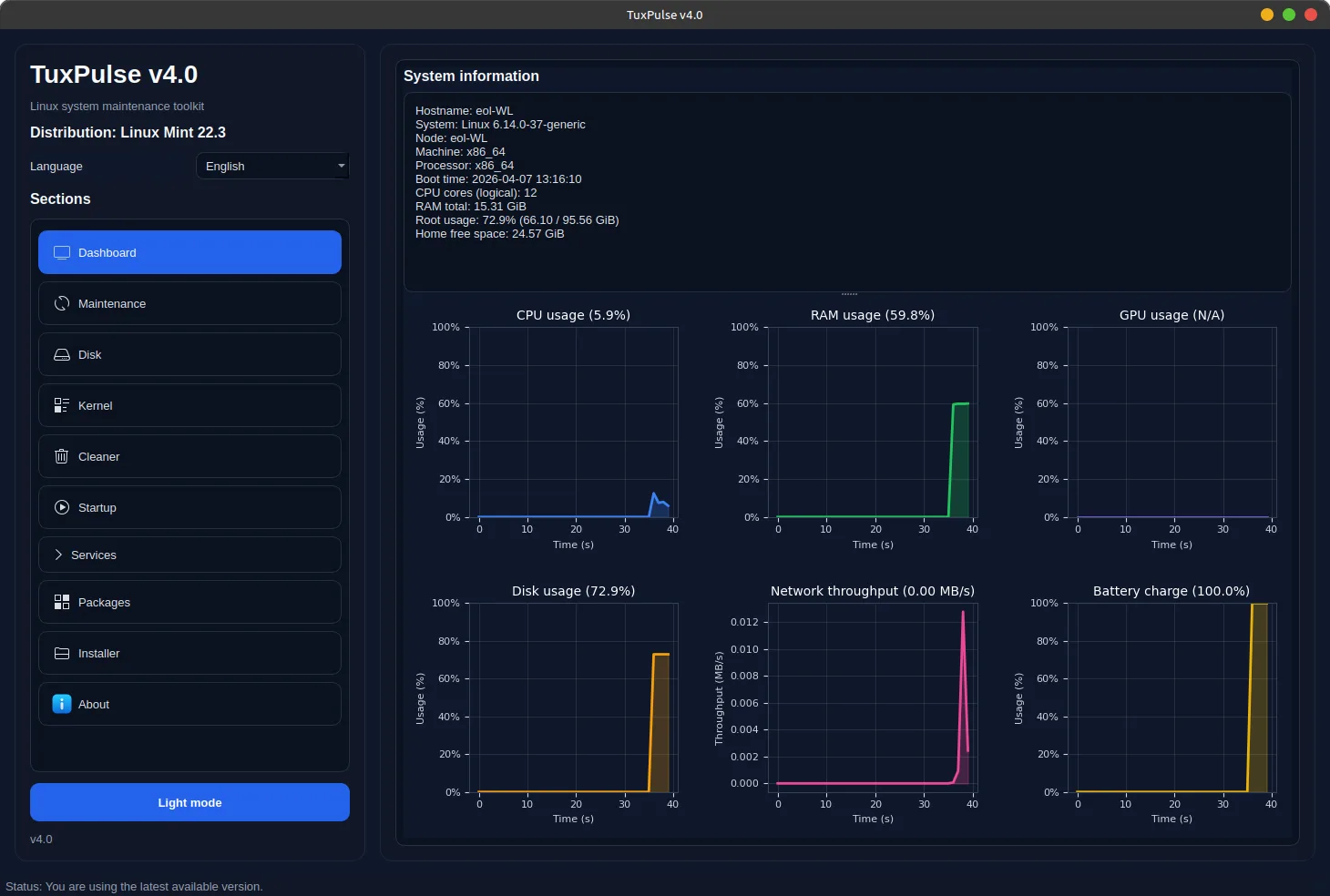
Task: Expand the System information panel divider
Action: click(x=848, y=293)
